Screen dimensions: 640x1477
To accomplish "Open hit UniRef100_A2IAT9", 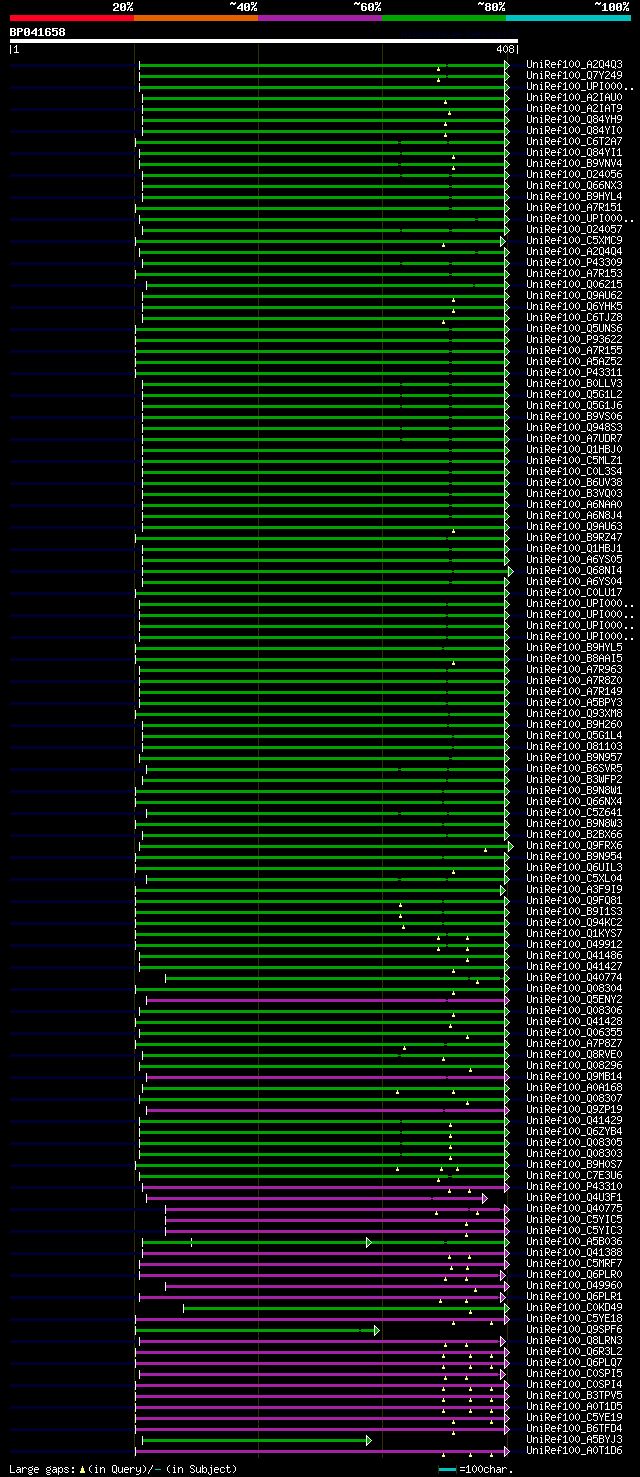I will [x=574, y=108].
